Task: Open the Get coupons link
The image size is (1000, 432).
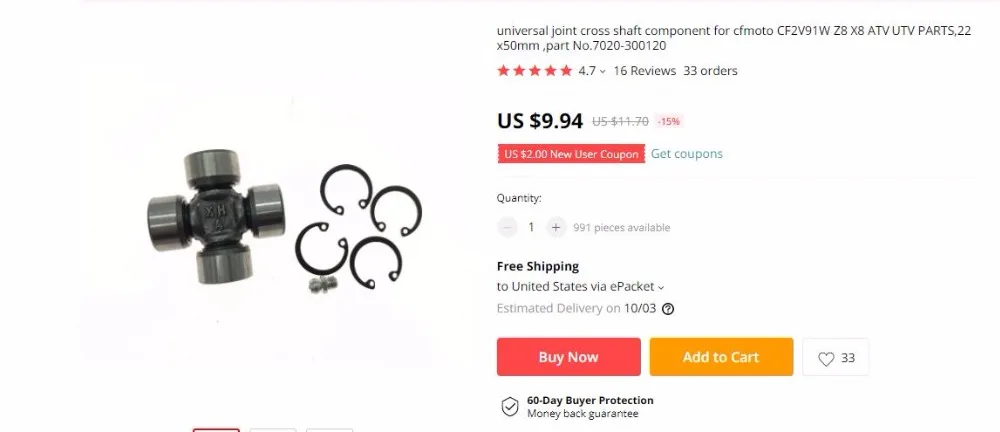Action: click(687, 154)
